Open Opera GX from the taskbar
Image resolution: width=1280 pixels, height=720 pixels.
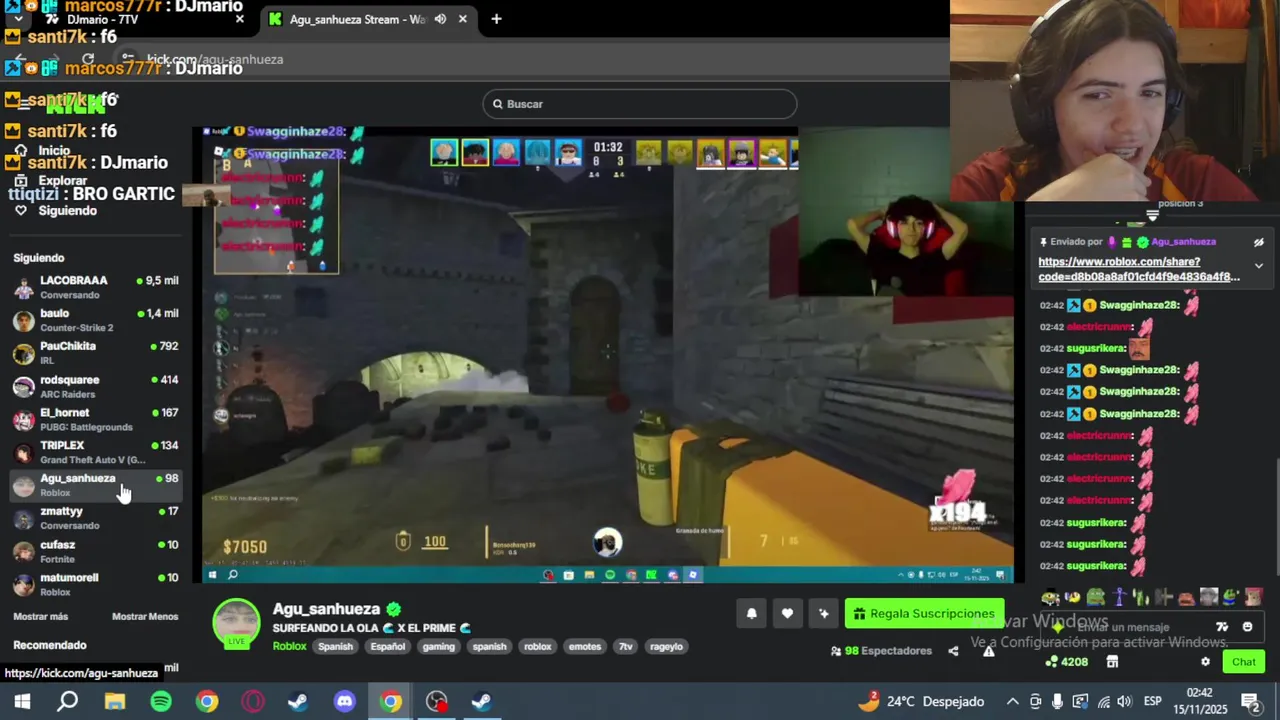click(253, 702)
